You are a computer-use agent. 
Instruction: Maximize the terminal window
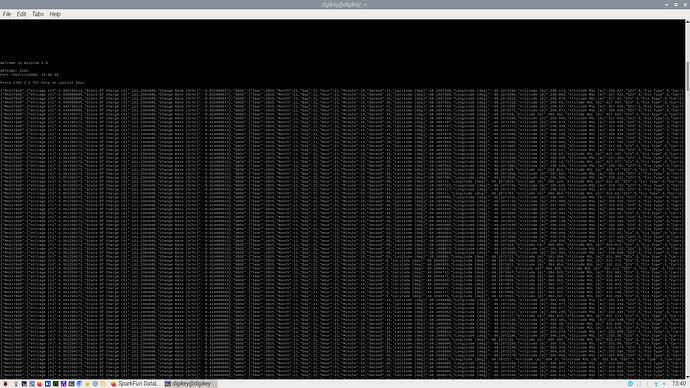(676, 4)
